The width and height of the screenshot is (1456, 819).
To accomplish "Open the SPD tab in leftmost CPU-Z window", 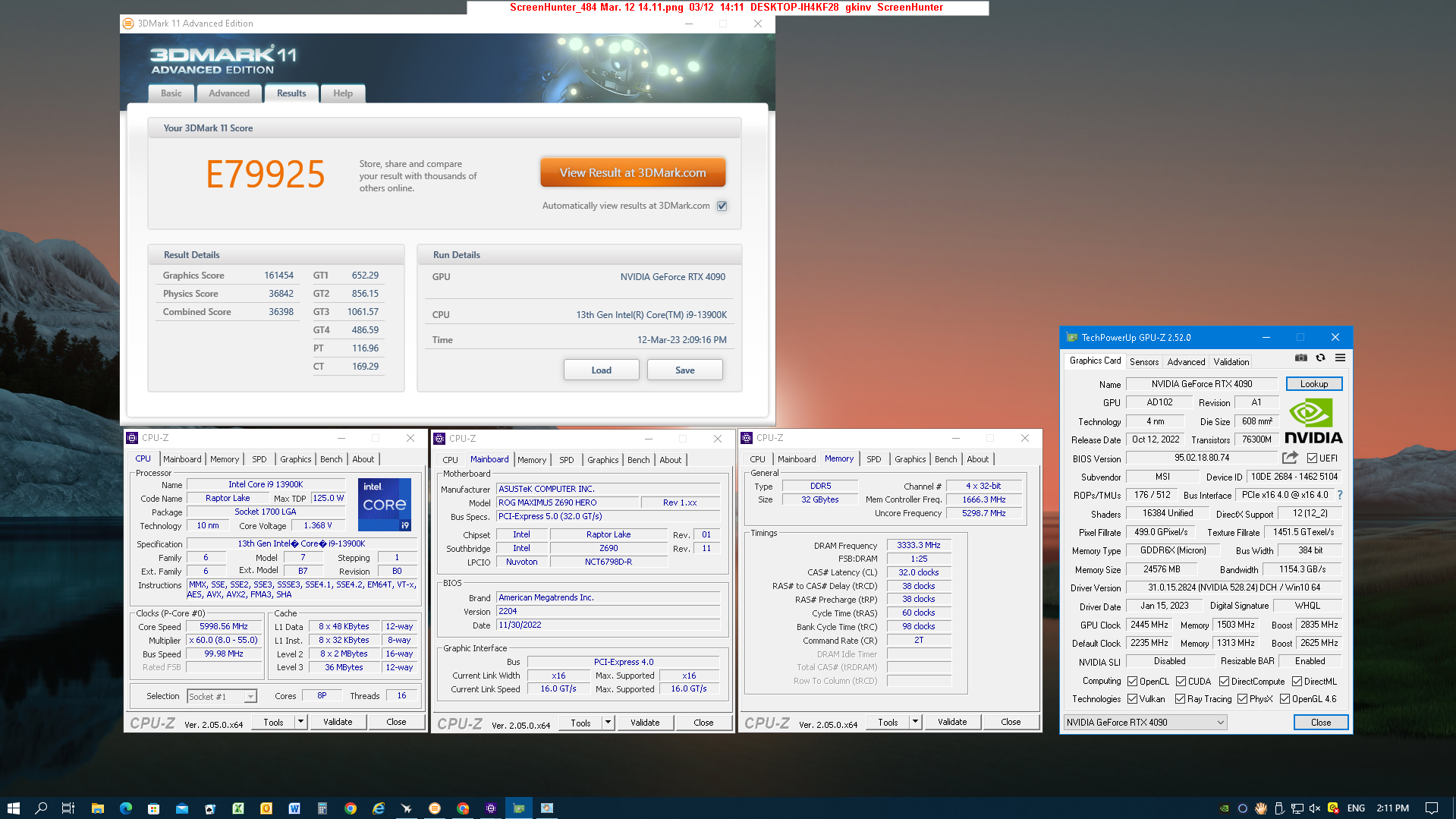I will point(259,459).
